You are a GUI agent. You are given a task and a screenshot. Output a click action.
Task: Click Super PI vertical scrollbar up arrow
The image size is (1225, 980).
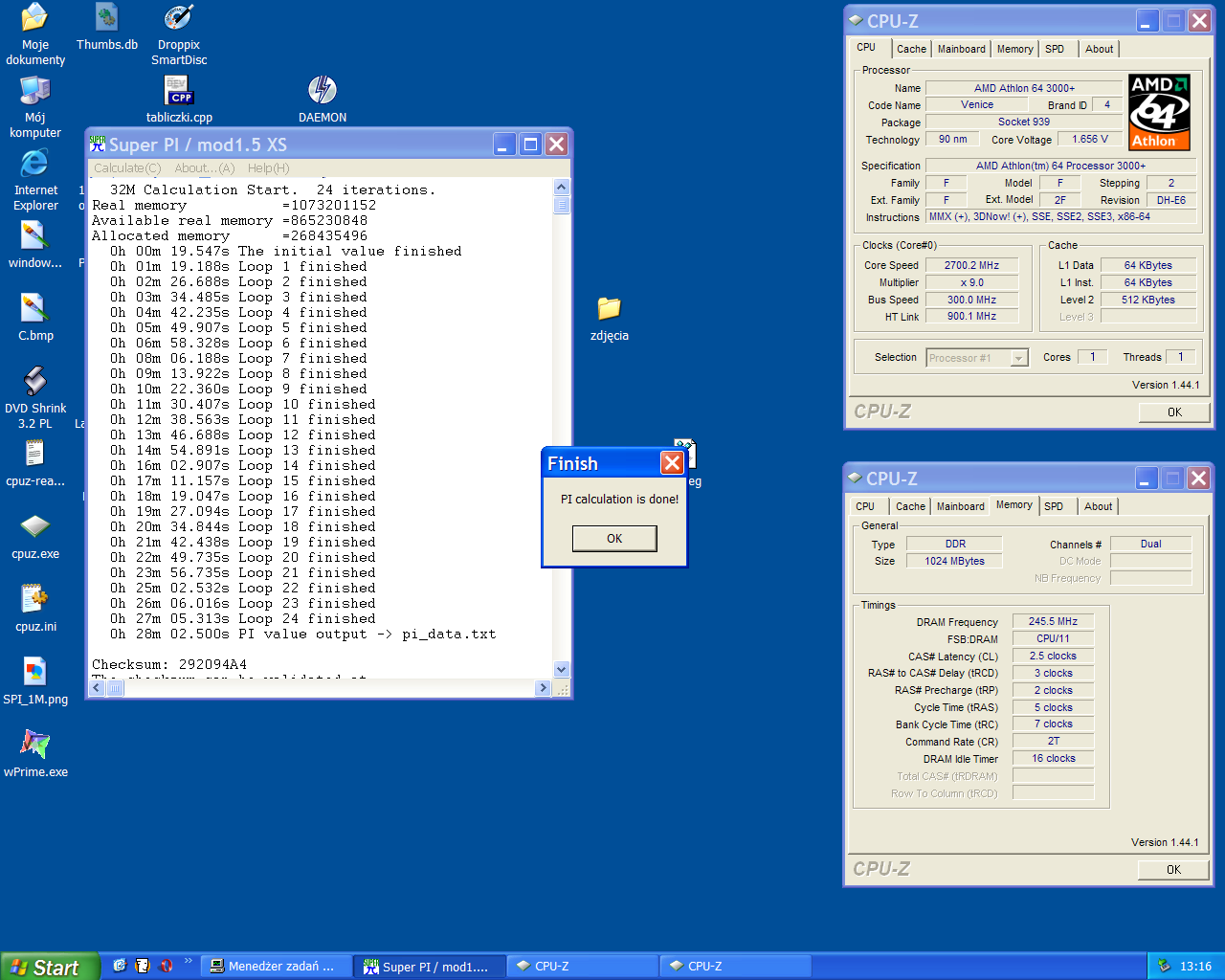pos(562,188)
